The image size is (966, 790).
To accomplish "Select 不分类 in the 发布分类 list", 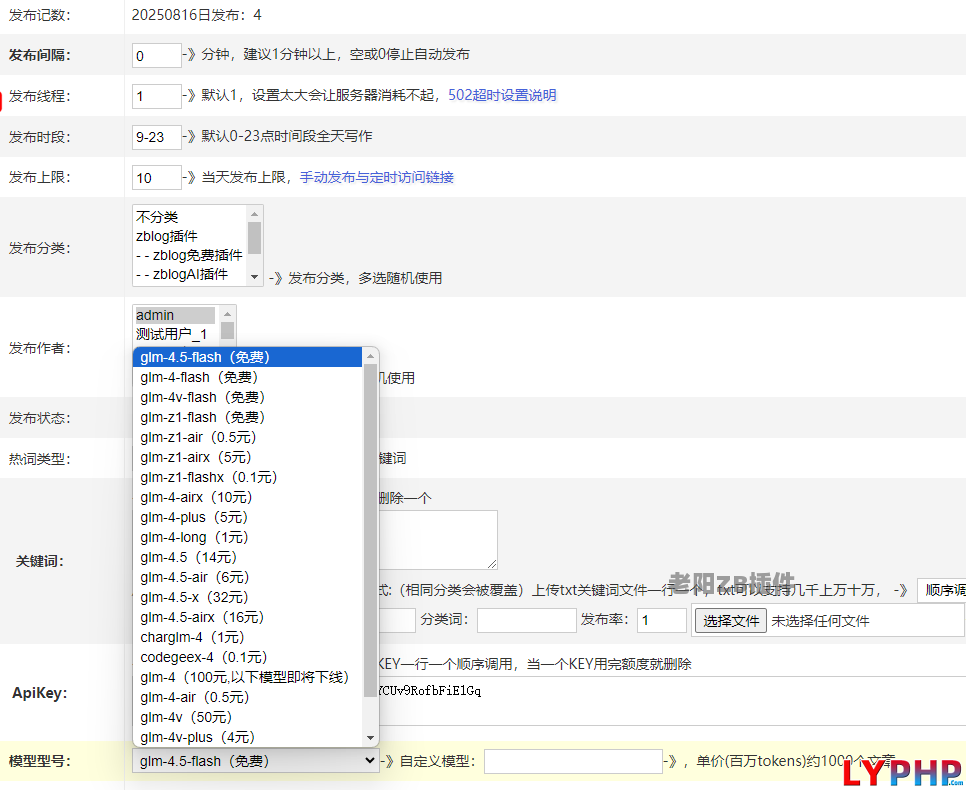I will click(x=190, y=217).
